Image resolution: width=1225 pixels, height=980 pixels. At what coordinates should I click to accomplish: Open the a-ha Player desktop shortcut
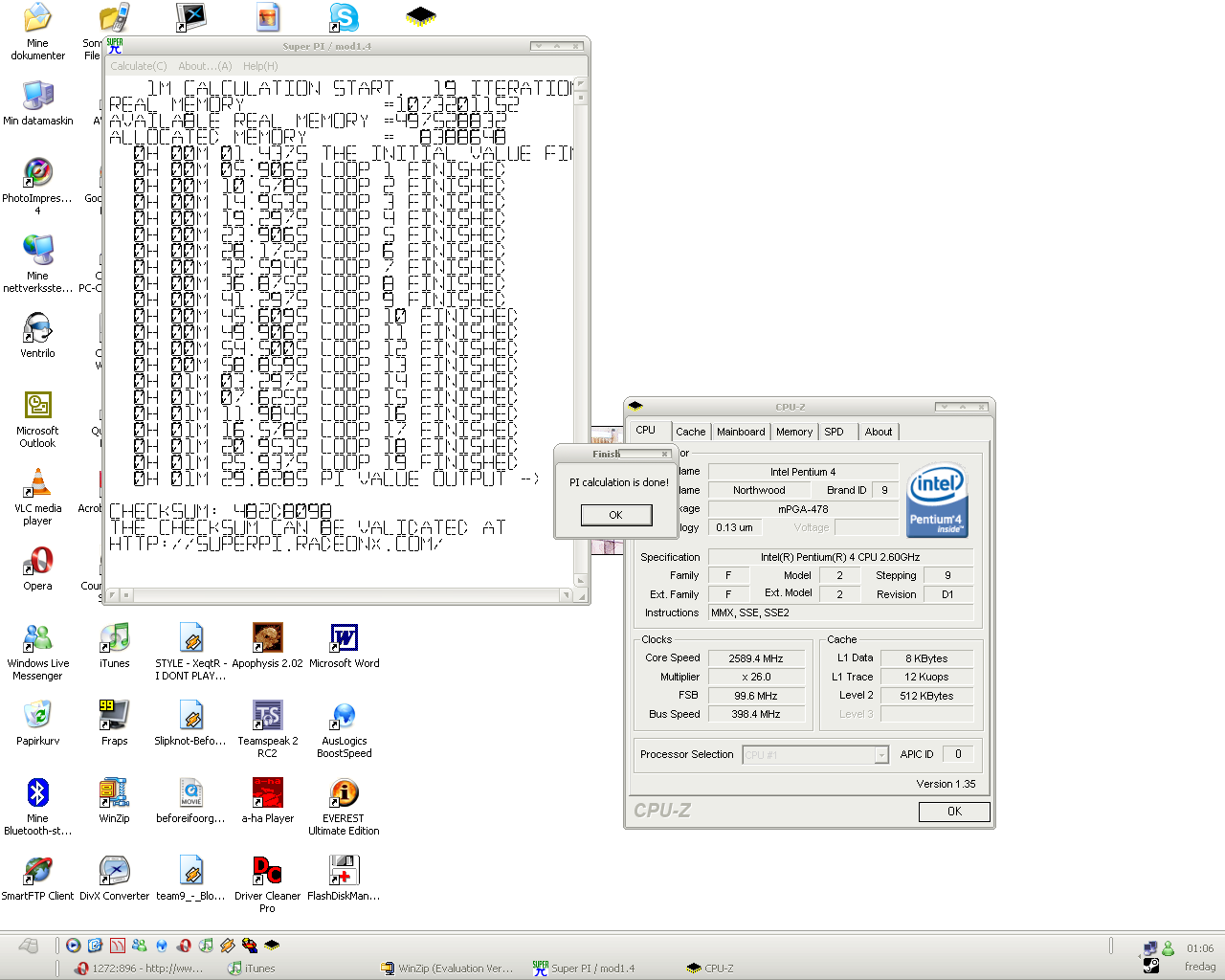(x=267, y=800)
